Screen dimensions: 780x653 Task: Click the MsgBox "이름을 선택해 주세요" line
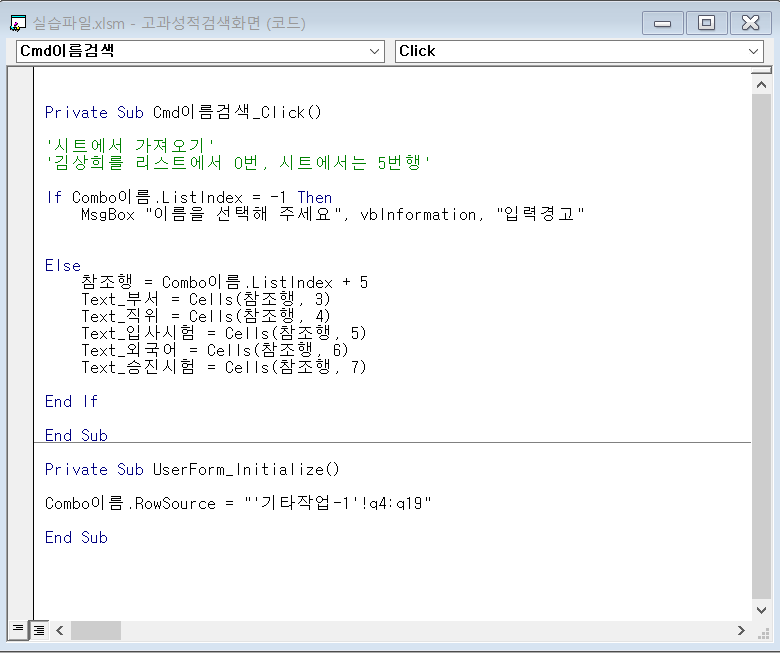point(332,214)
